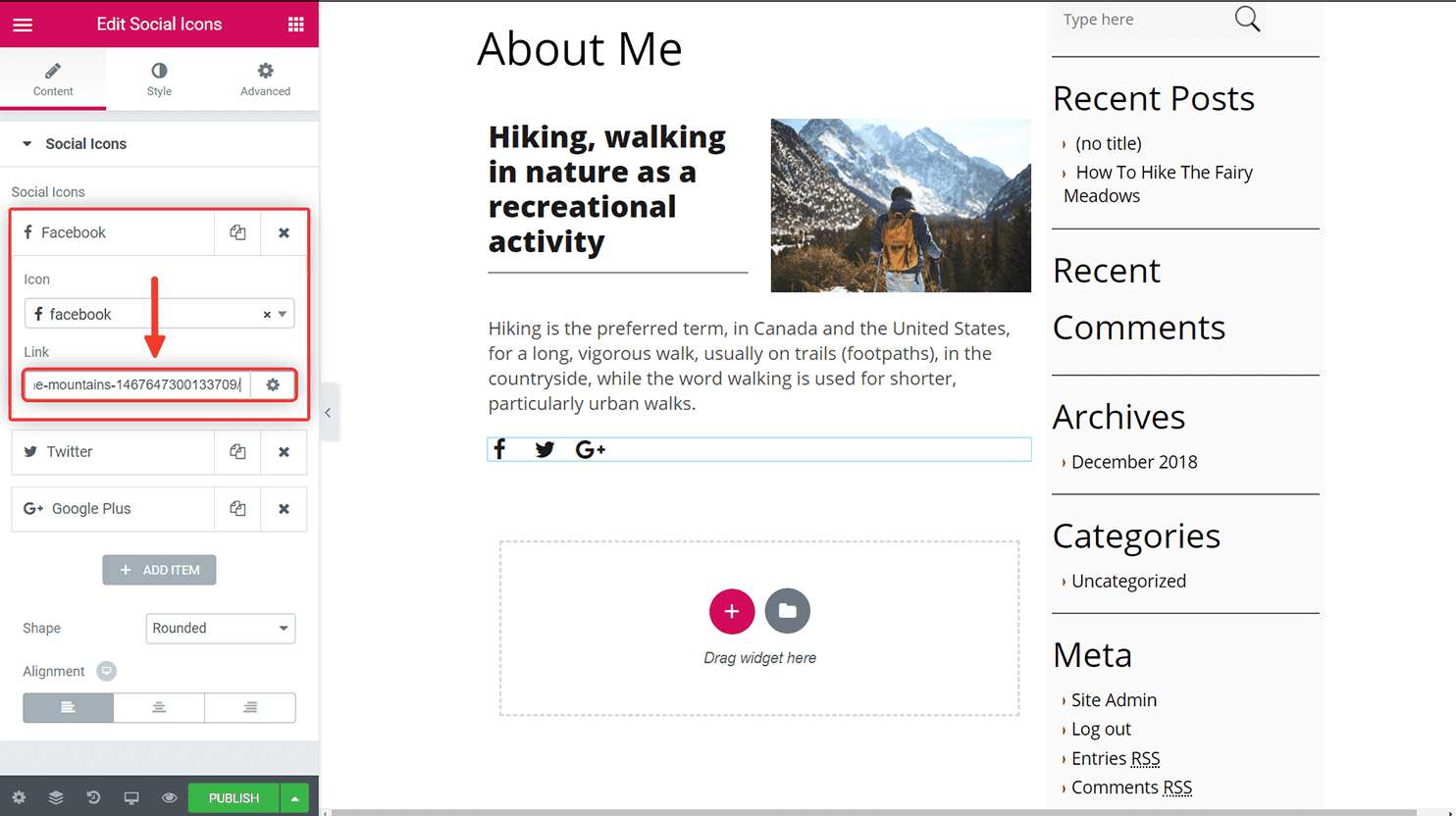Delete the Google Plus item
This screenshot has width=1456, height=816.
[x=284, y=509]
